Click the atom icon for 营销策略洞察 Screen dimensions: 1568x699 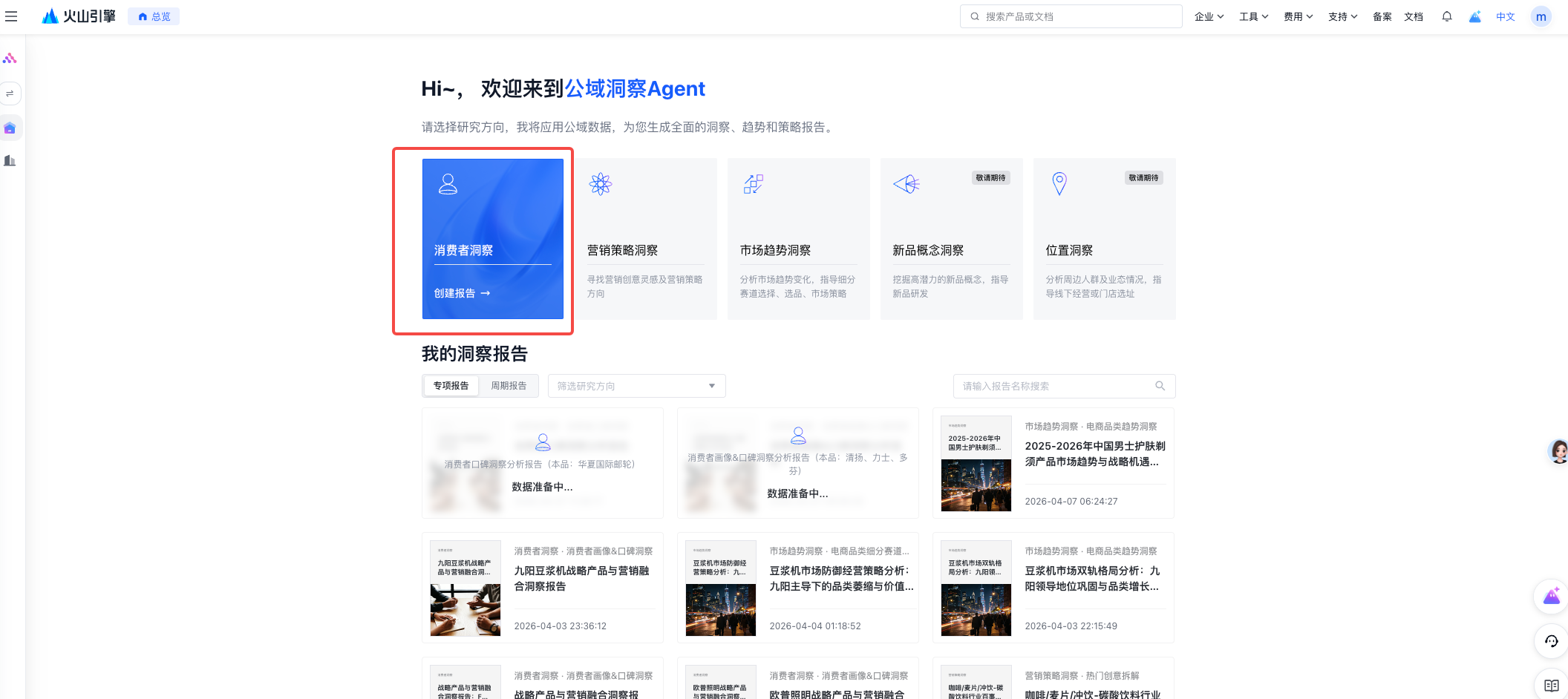[x=601, y=183]
